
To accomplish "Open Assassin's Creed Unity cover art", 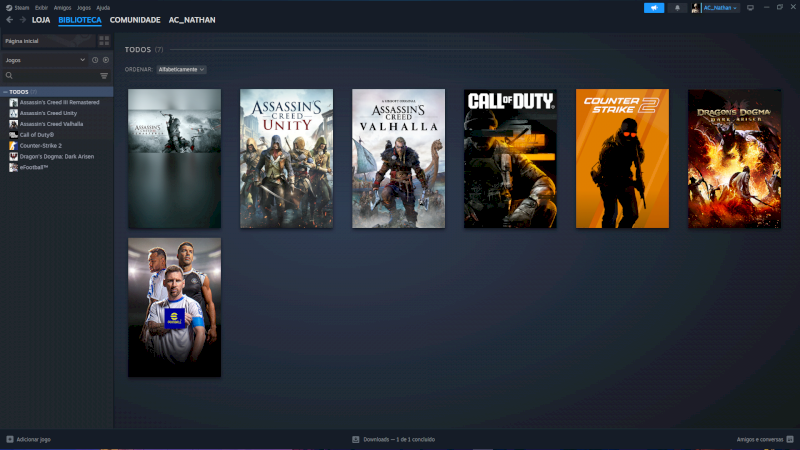I will pos(286,159).
